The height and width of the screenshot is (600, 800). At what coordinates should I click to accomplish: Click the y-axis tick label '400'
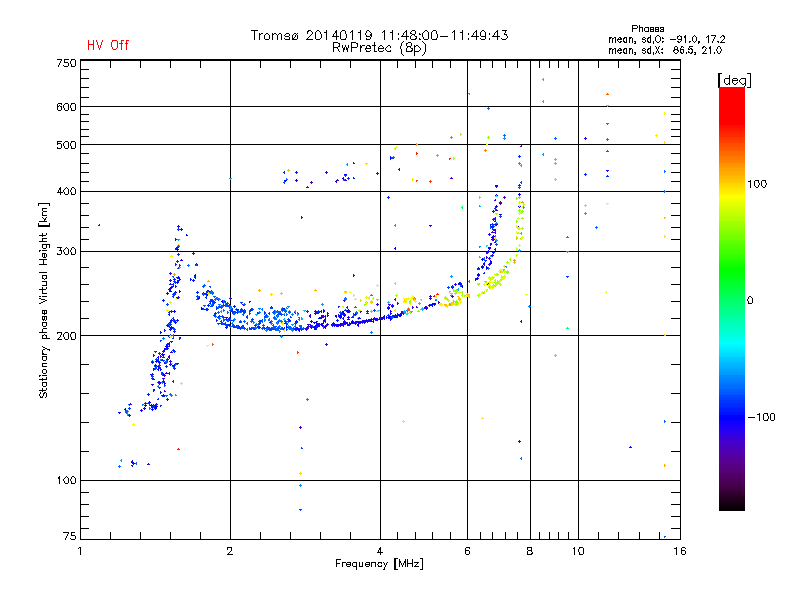tap(67, 191)
